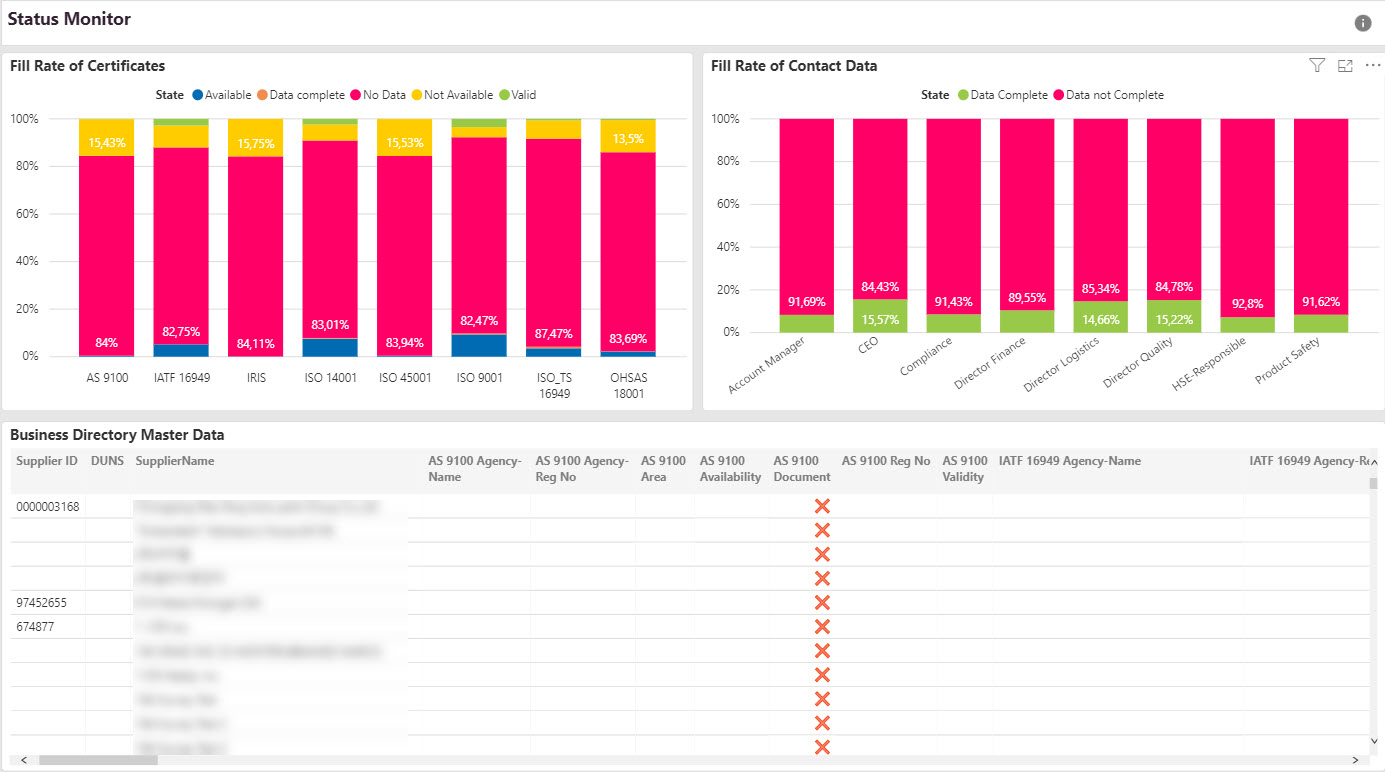1385x772 pixels.
Task: Sort table by DUNS column header
Action: (107, 461)
